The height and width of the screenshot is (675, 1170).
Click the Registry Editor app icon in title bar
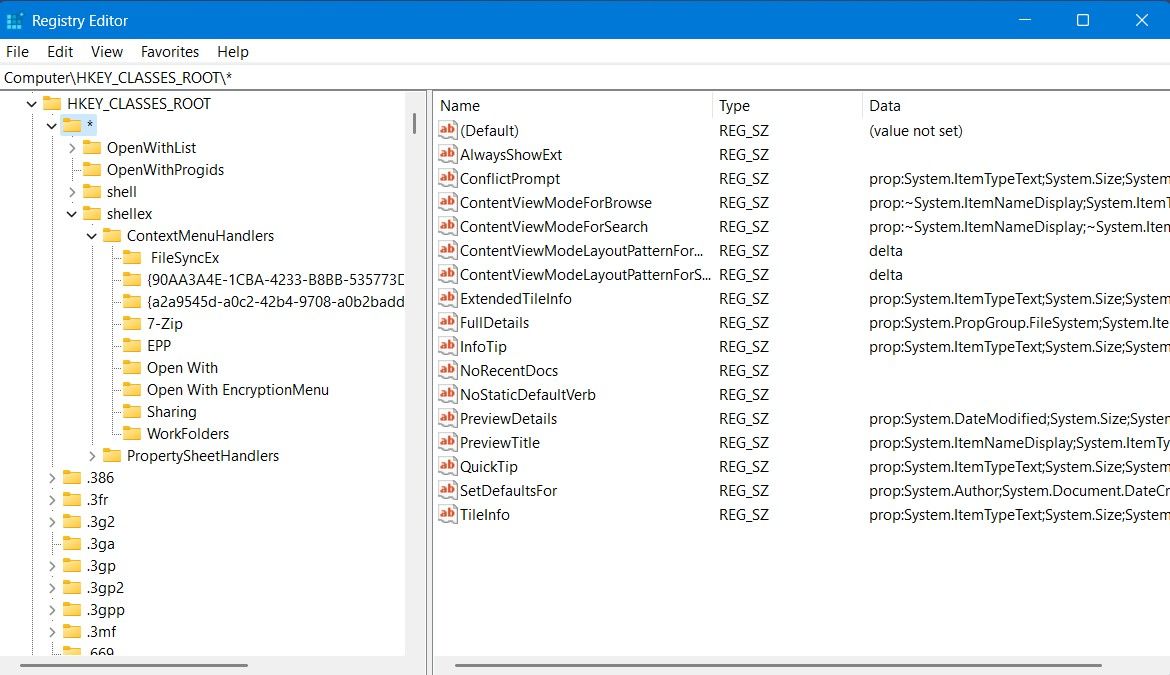pos(15,20)
